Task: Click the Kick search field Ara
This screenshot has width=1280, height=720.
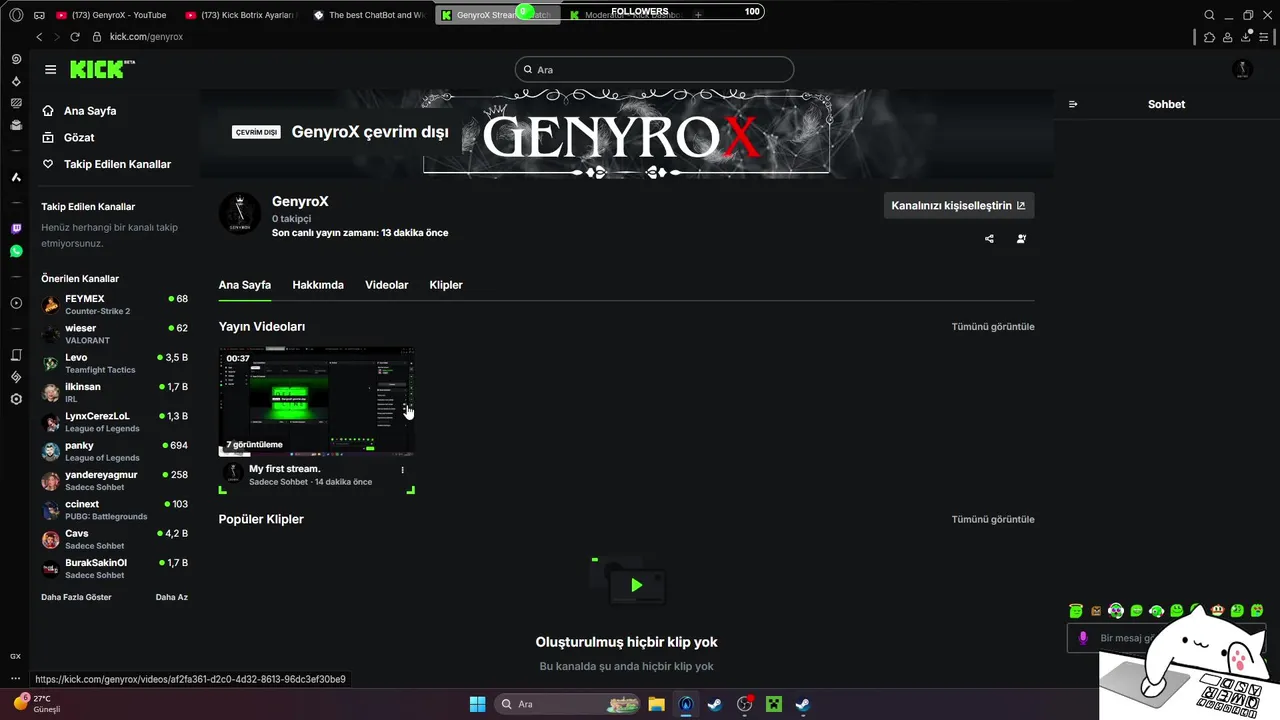Action: pos(654,70)
